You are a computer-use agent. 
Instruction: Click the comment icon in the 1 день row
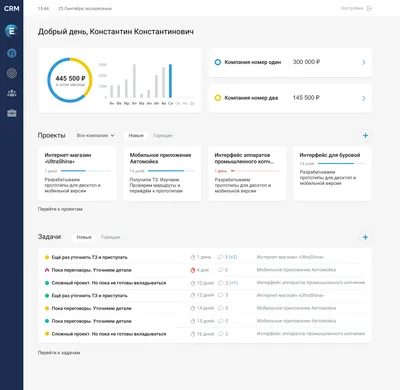coord(220,257)
